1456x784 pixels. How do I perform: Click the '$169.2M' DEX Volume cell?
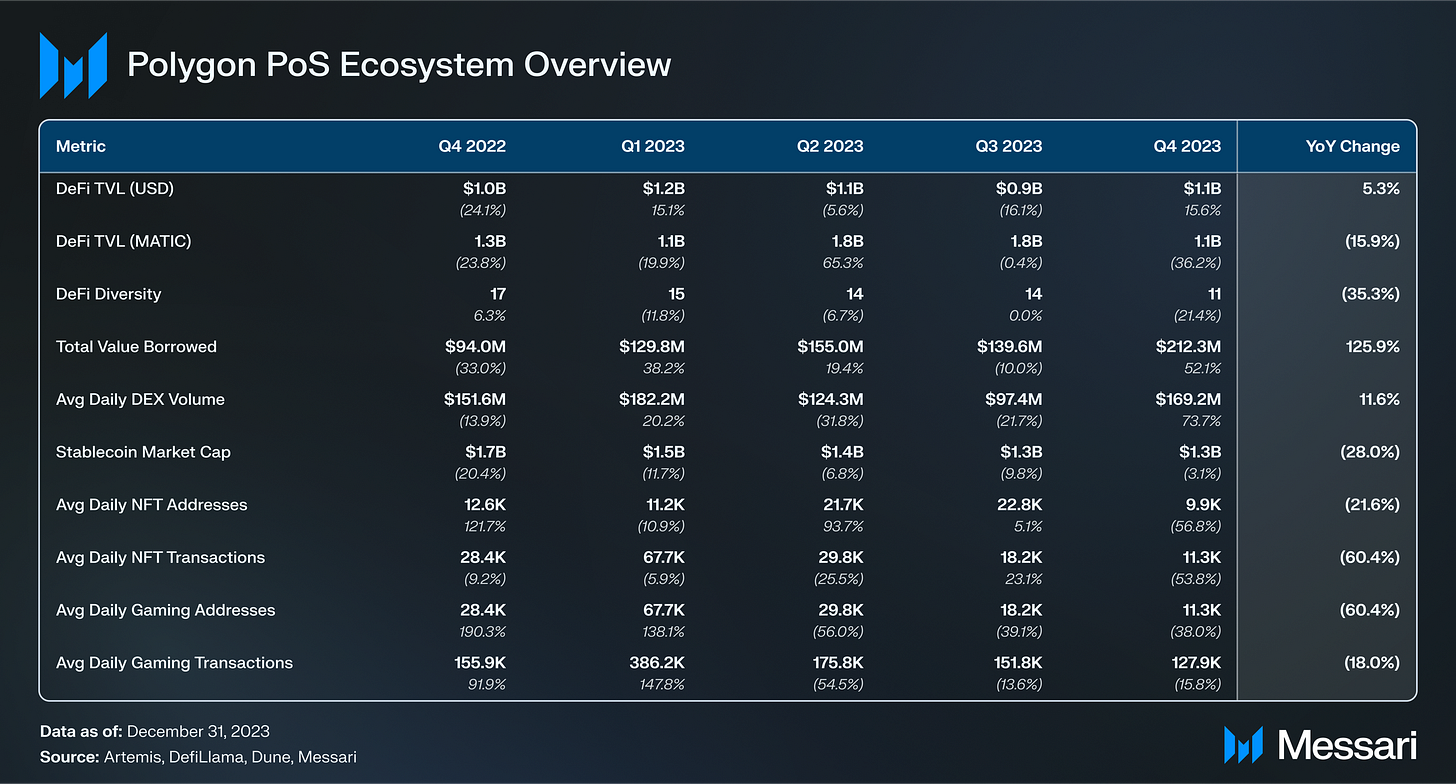click(x=1188, y=399)
